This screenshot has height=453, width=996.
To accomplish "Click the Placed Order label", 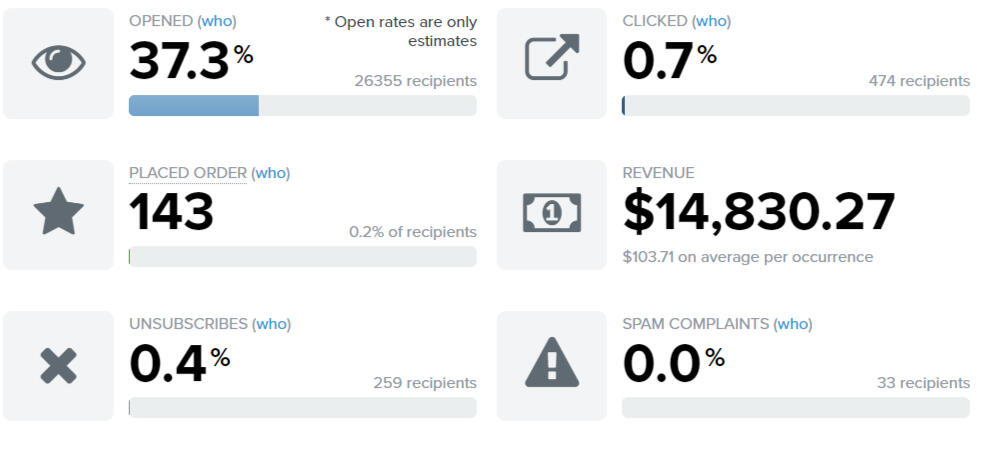I will pyautogui.click(x=187, y=173).
